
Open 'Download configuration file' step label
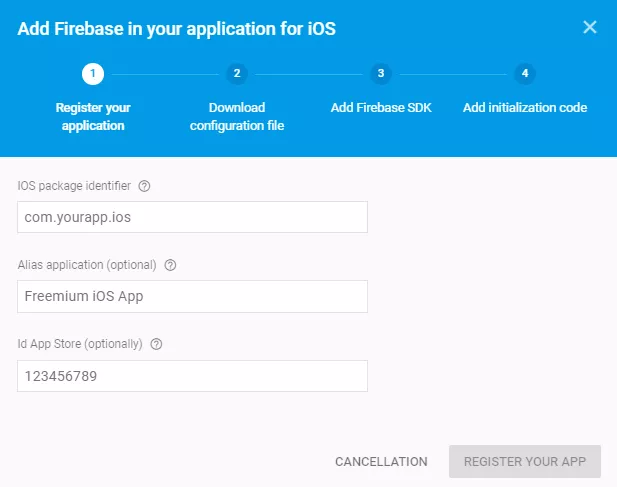pos(237,116)
